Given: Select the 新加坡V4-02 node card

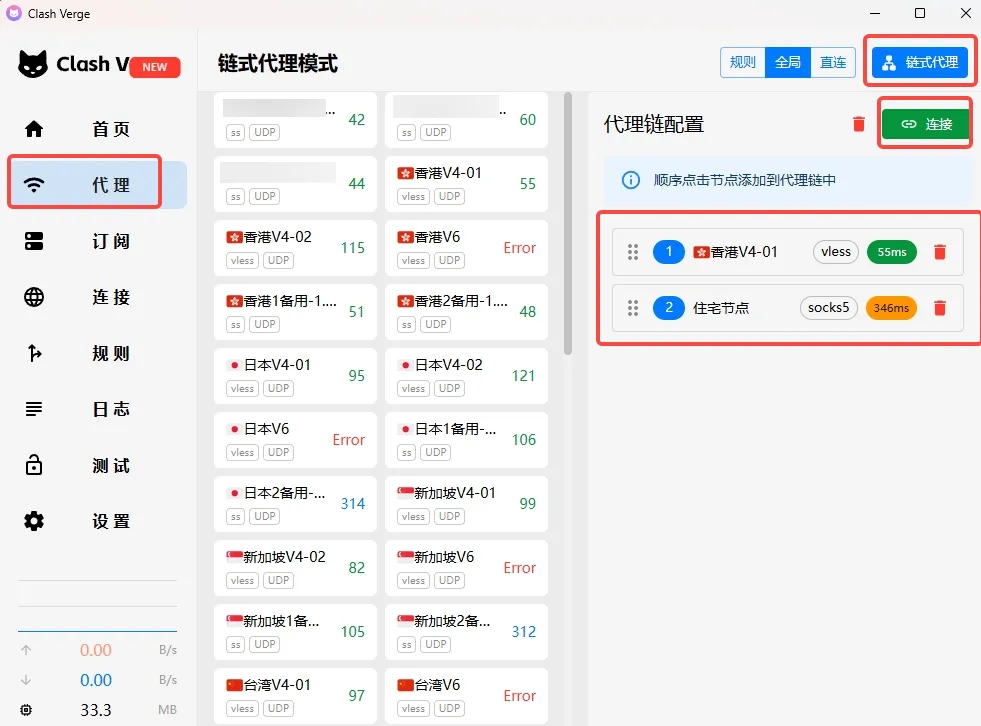Looking at the screenshot, I should (294, 568).
